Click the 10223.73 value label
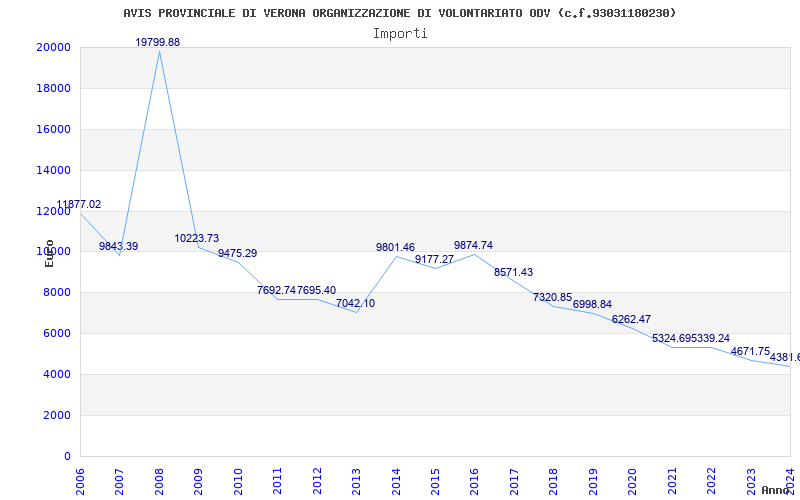Image resolution: width=800 pixels, height=500 pixels. point(197,238)
